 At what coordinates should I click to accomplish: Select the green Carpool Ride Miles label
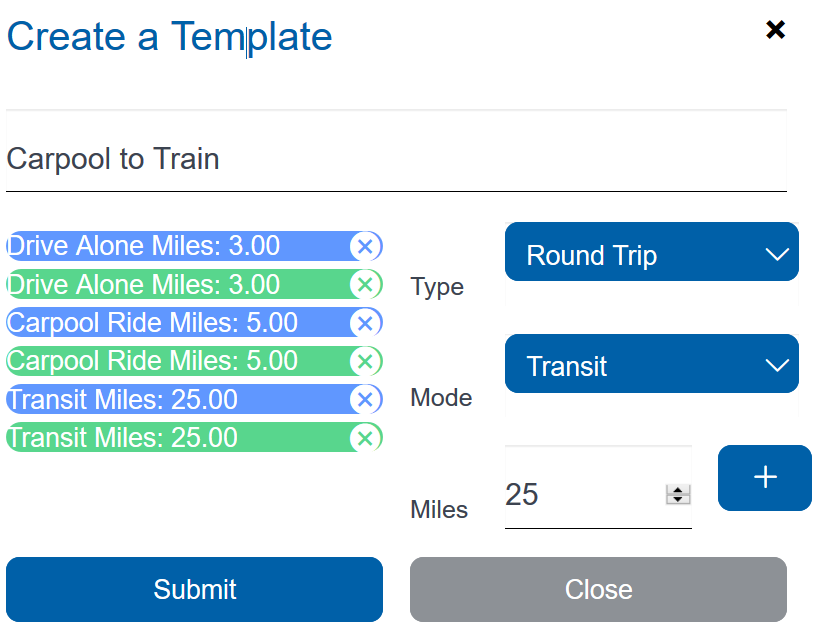(152, 361)
